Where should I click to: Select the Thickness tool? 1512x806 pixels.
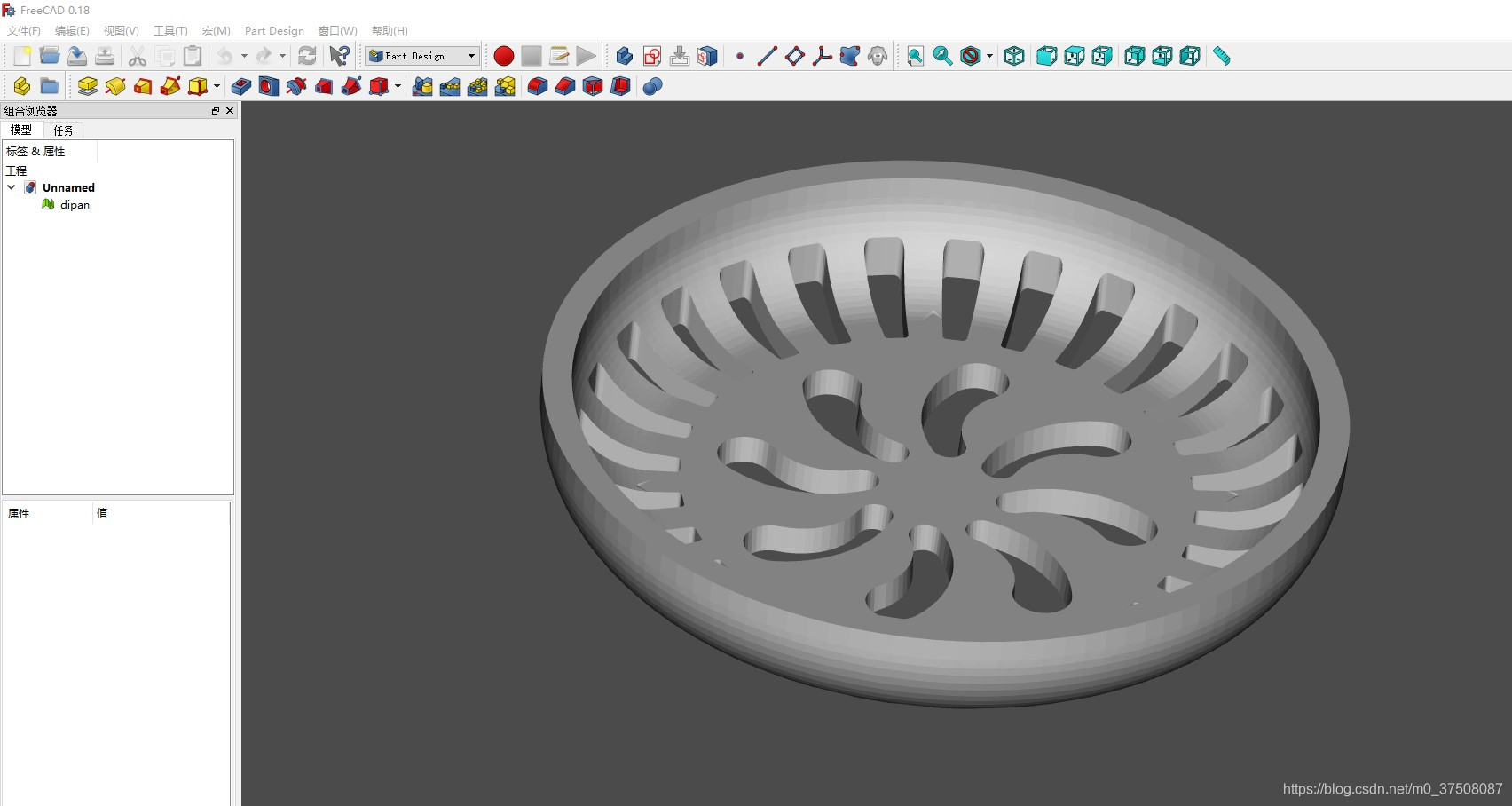[620, 86]
